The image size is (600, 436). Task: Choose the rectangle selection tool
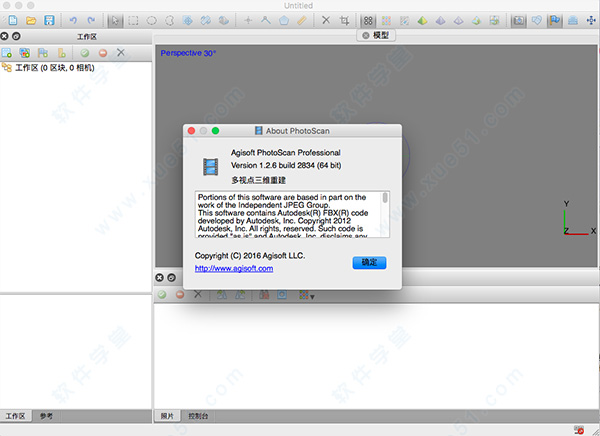tap(133, 20)
